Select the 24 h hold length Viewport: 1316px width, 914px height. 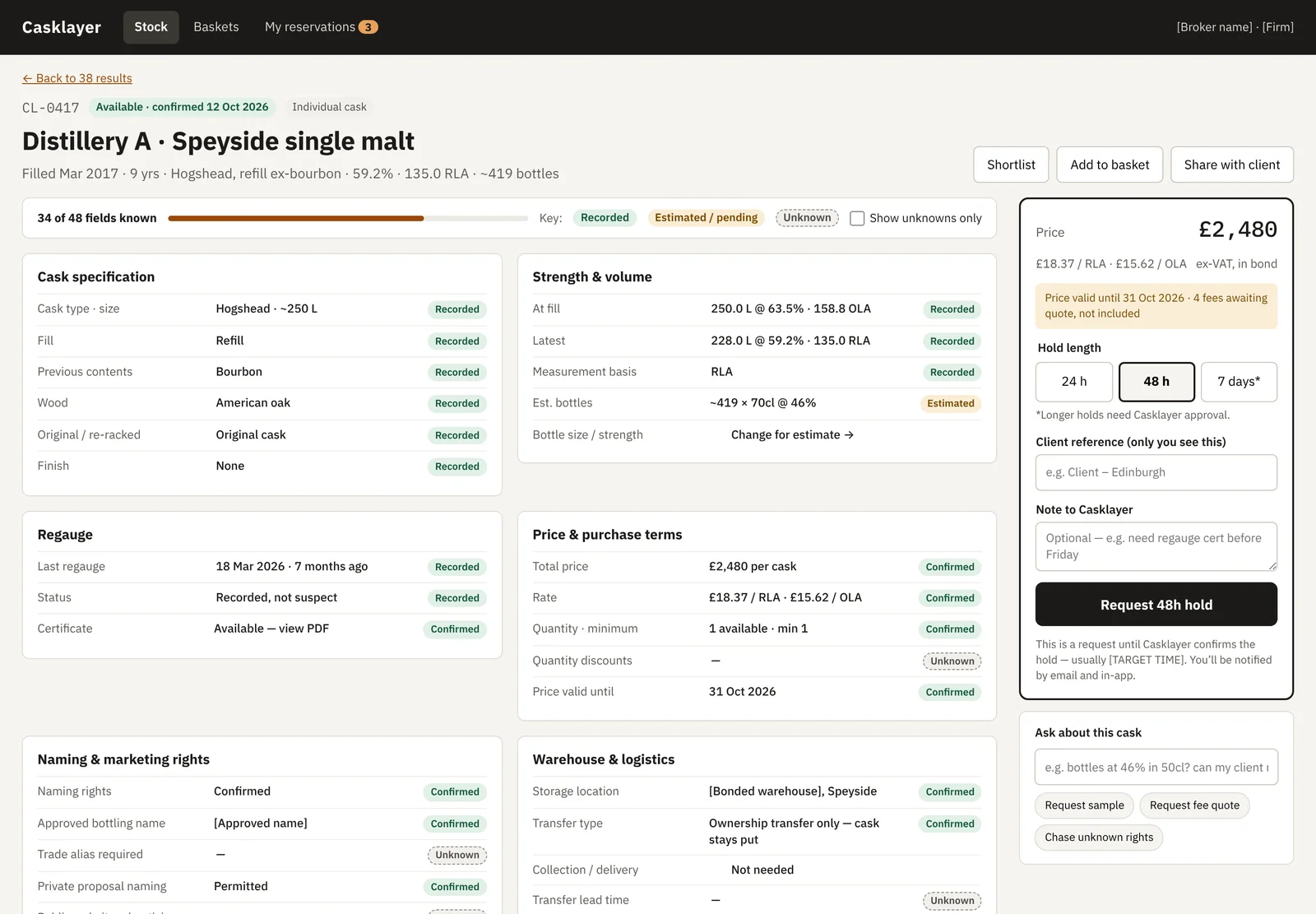tap(1074, 382)
